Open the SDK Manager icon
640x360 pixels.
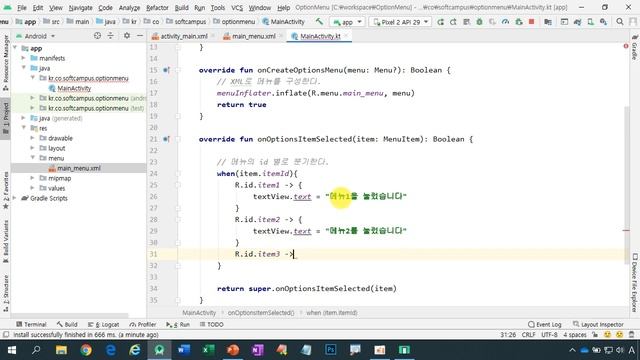[x=603, y=22]
